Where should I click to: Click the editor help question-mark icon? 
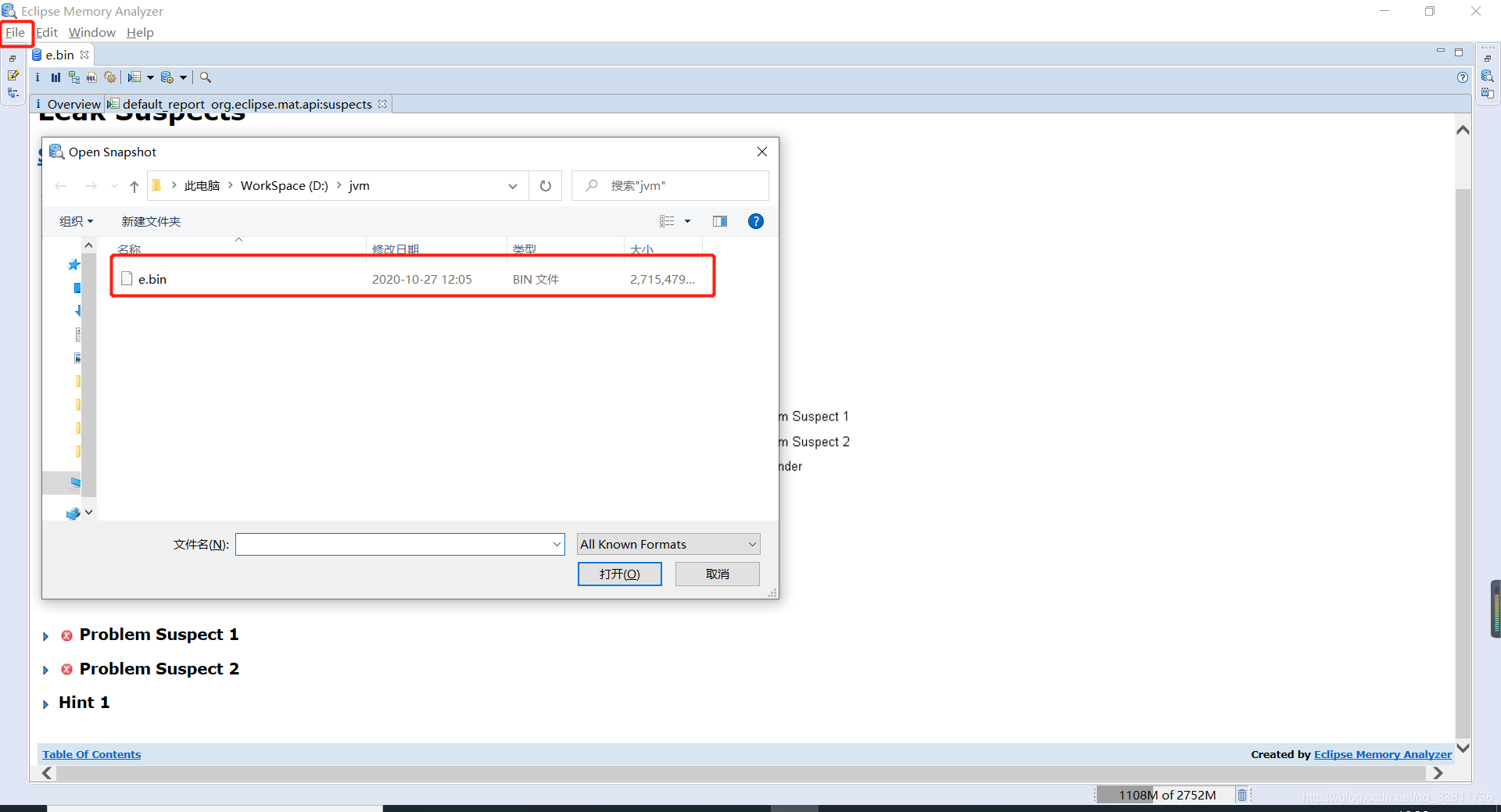1463,77
